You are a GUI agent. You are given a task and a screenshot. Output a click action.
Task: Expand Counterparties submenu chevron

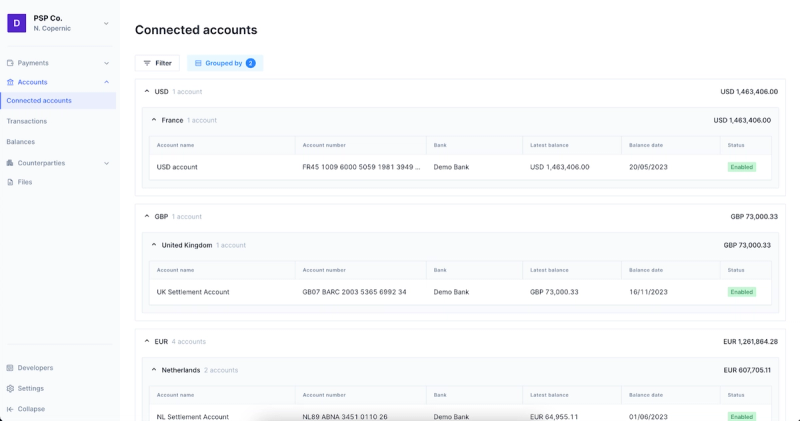click(106, 163)
